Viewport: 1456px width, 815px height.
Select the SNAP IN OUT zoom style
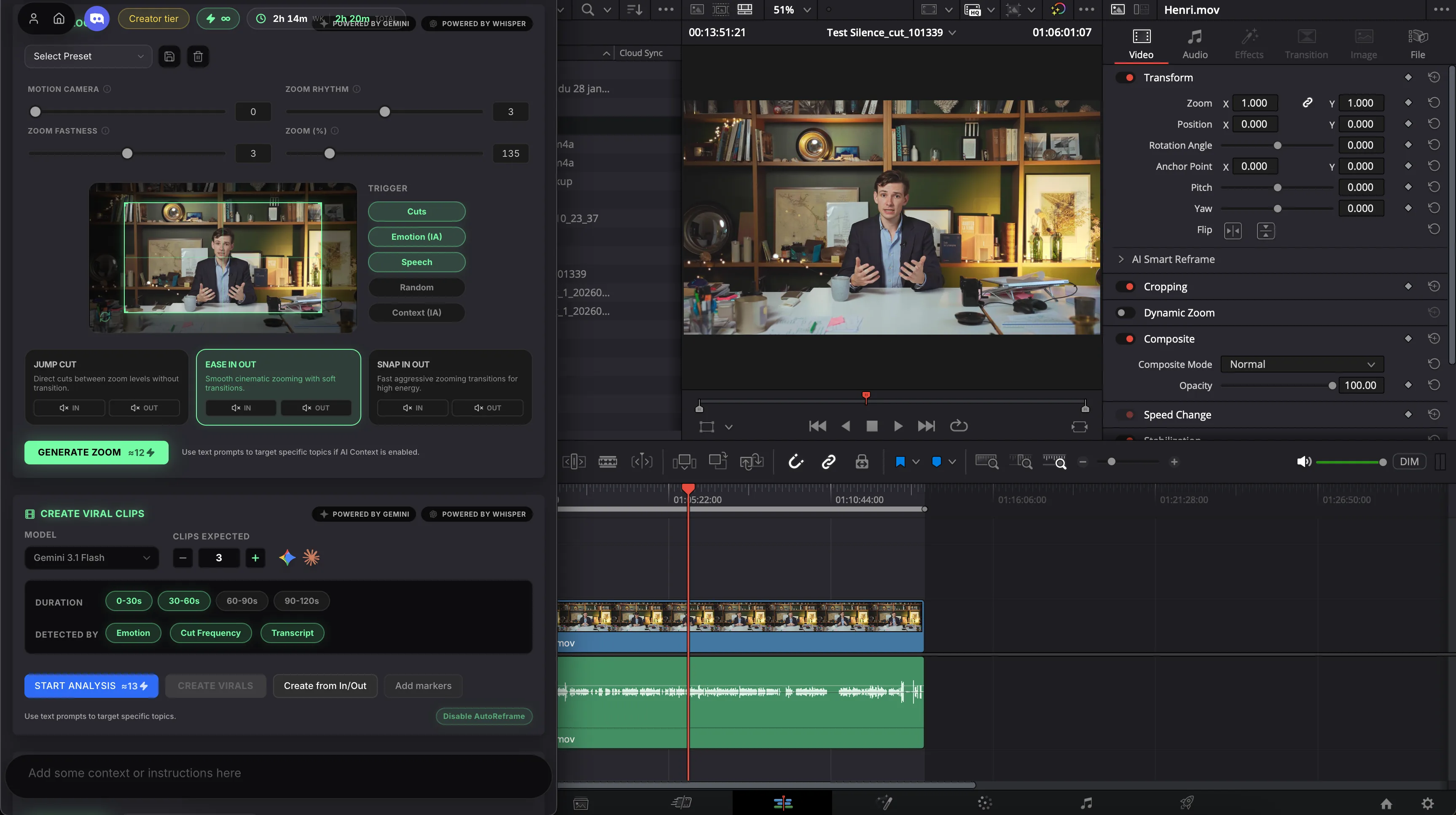450,387
